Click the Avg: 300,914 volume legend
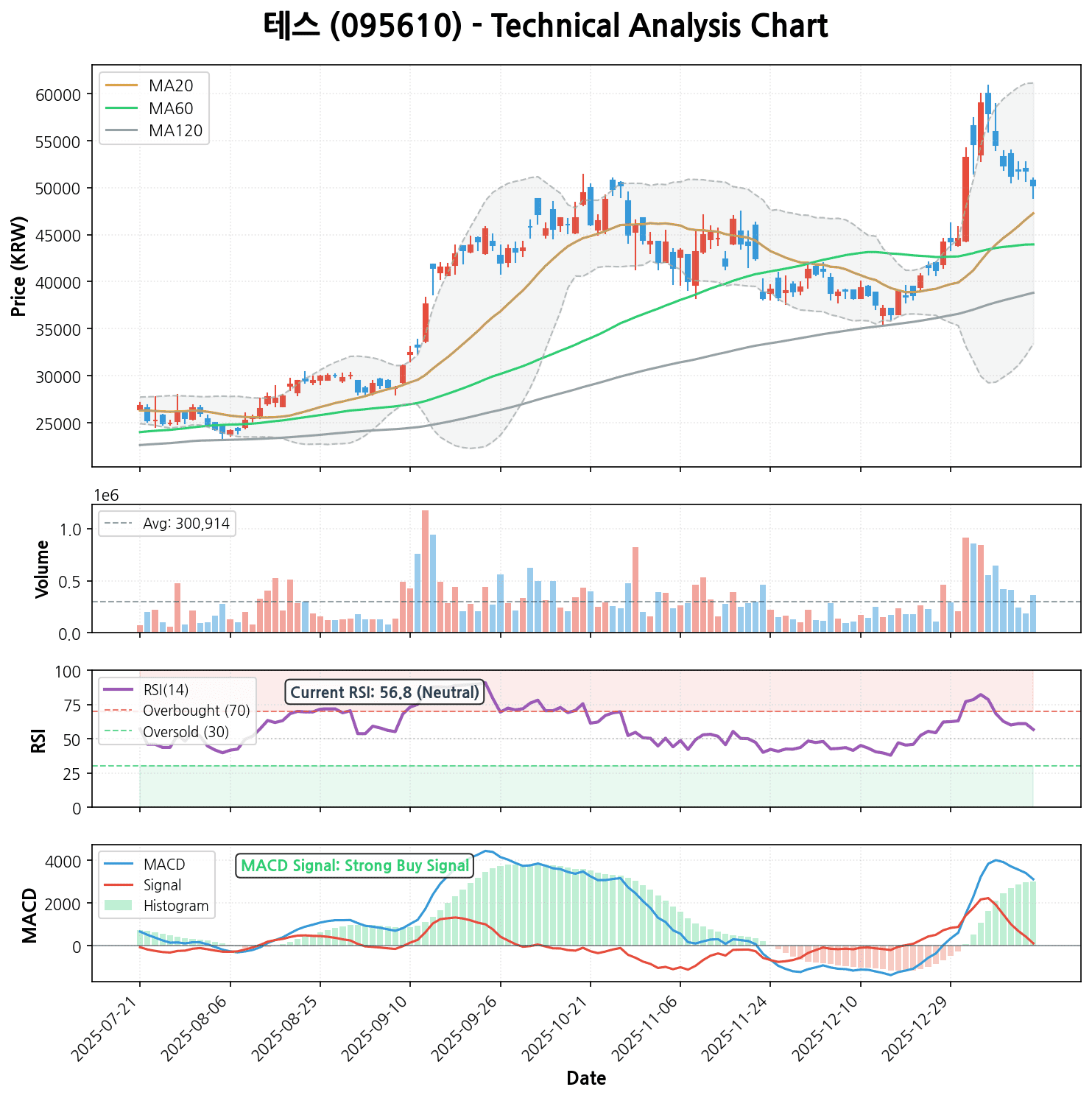The height and width of the screenshot is (1098, 1092). [x=167, y=524]
